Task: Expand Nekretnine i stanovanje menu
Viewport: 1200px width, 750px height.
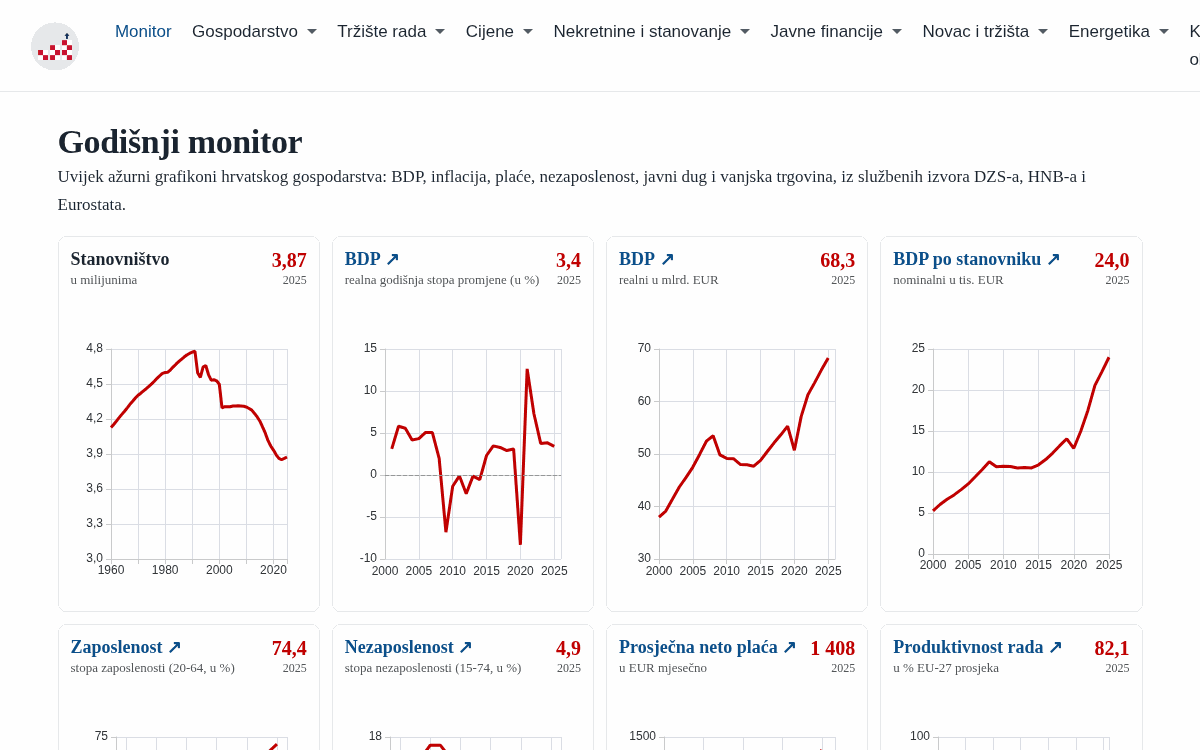Action: [x=652, y=32]
